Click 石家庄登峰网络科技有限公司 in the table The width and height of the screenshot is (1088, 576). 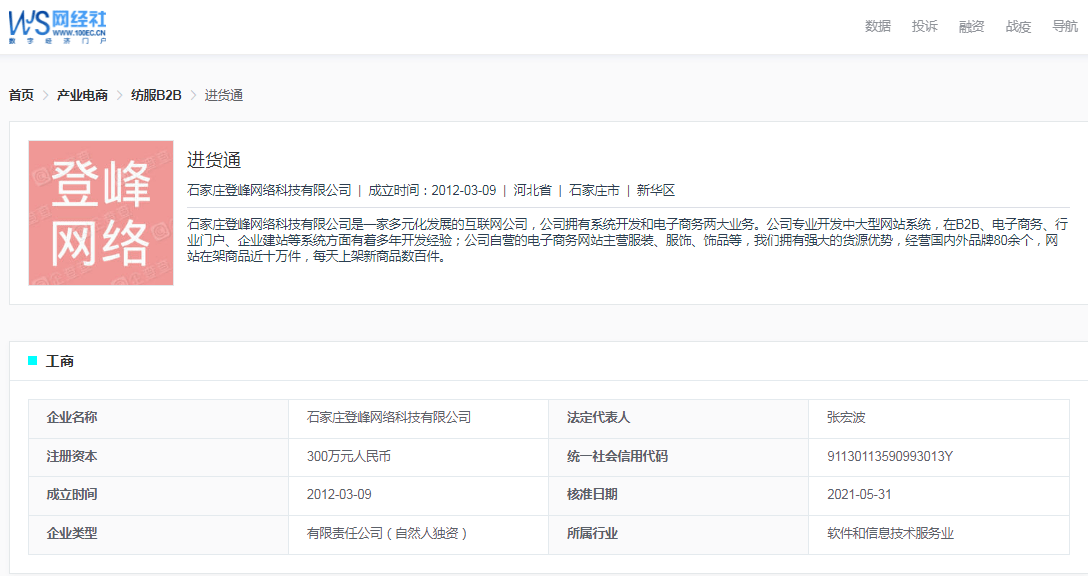pyautogui.click(x=389, y=417)
